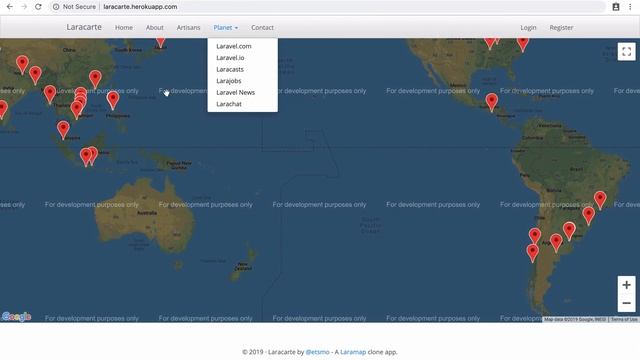
Task: Open the About page
Action: coord(155,27)
